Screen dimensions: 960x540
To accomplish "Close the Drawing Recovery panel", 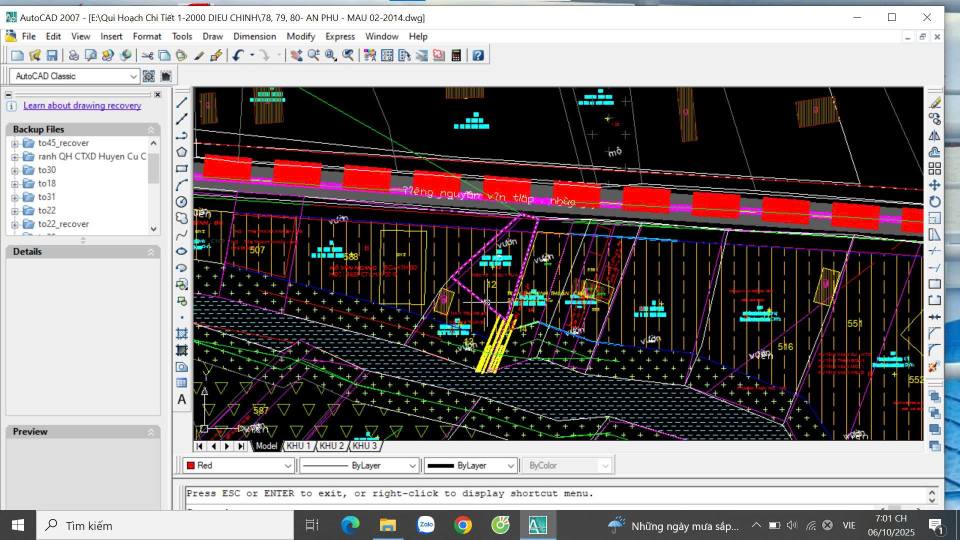I will pyautogui.click(x=157, y=94).
